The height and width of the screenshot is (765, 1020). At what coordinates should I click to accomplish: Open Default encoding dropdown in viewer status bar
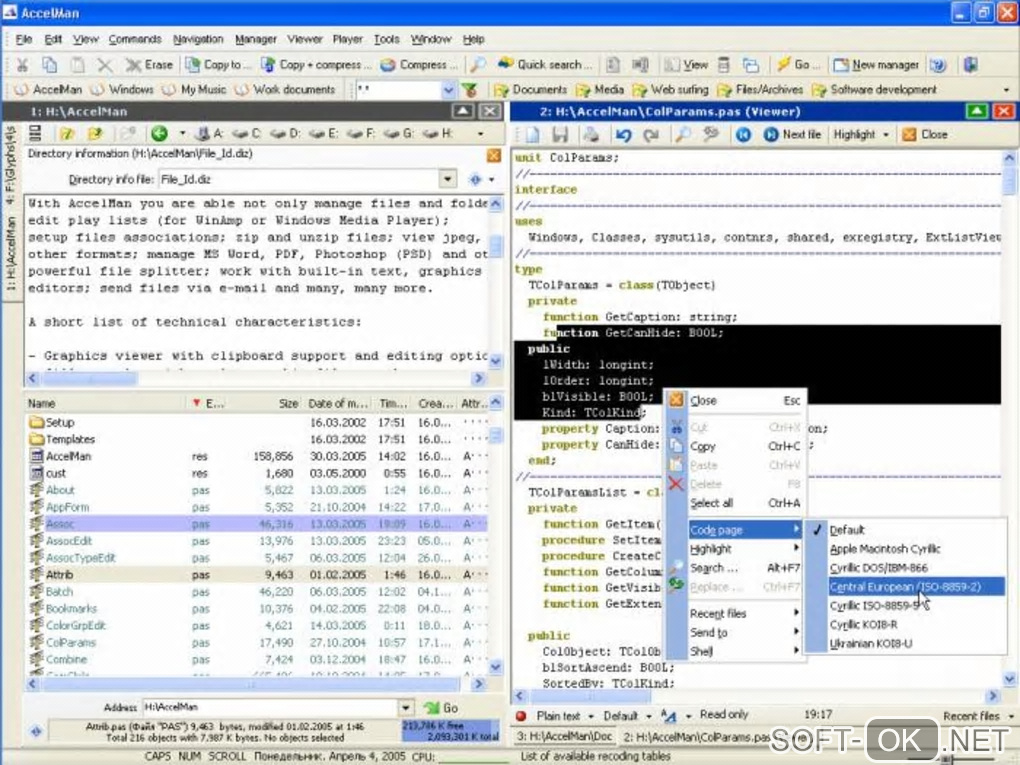point(627,716)
